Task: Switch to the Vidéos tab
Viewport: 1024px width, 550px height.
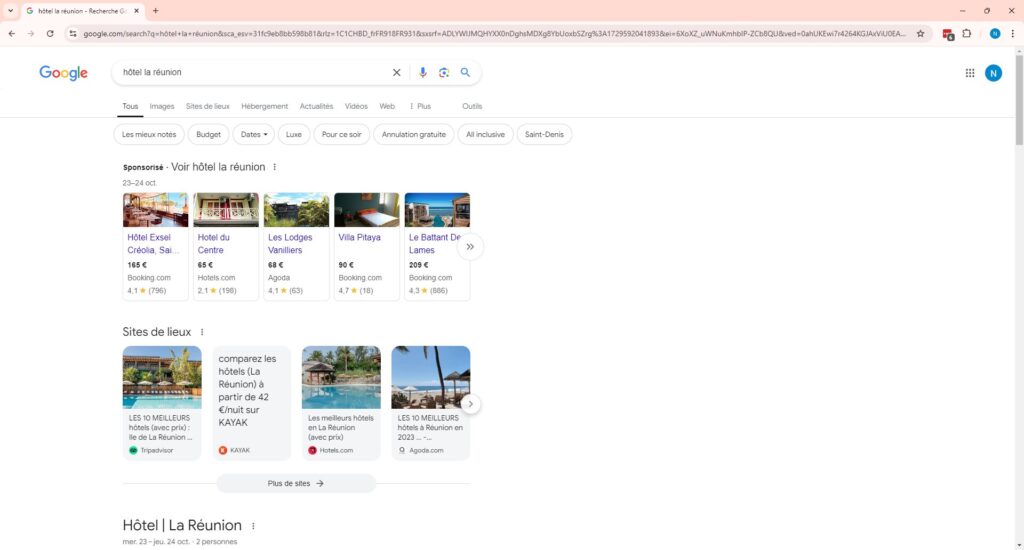Action: (356, 106)
